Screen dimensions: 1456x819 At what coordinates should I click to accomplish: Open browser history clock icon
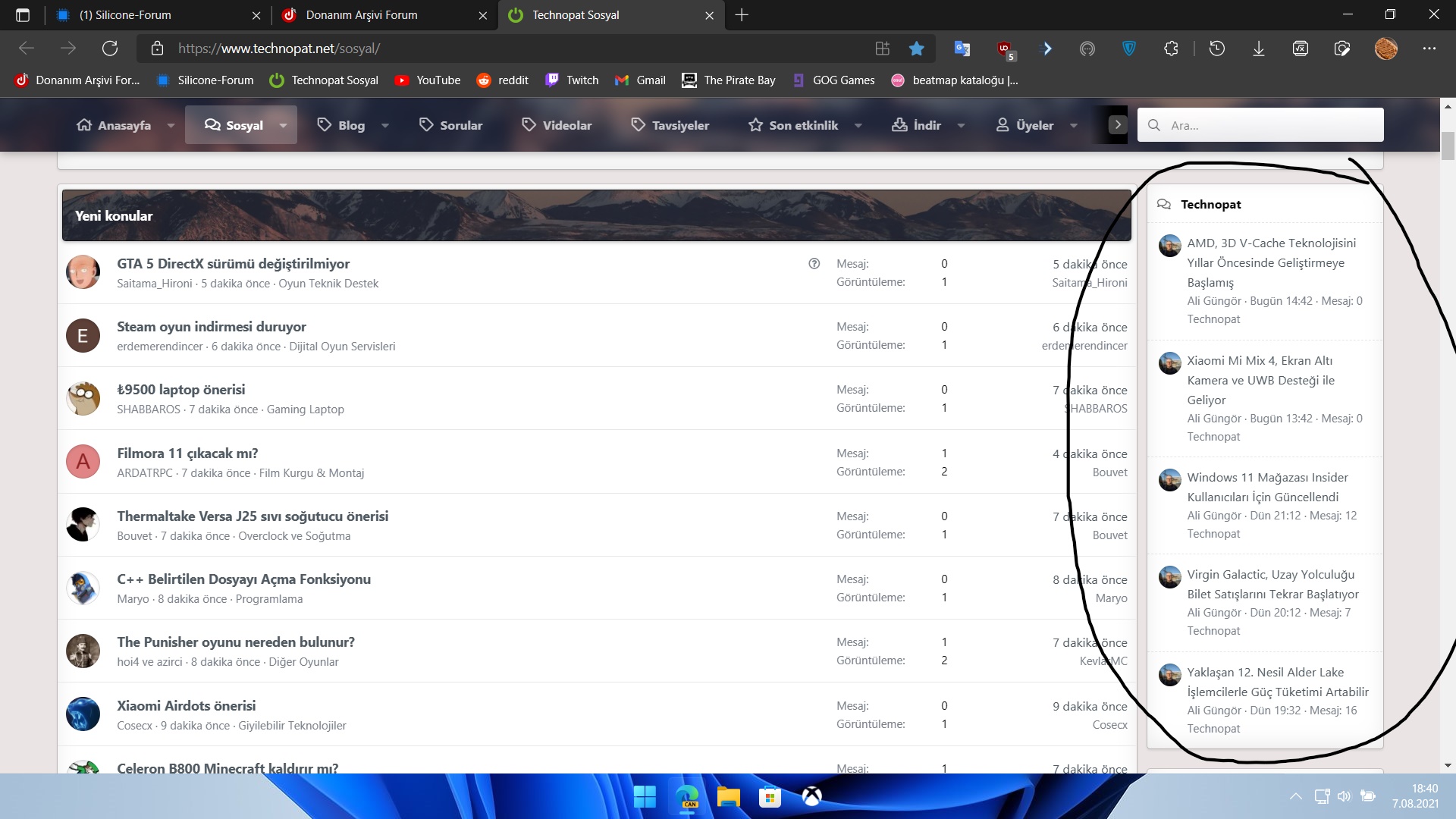[x=1217, y=49]
